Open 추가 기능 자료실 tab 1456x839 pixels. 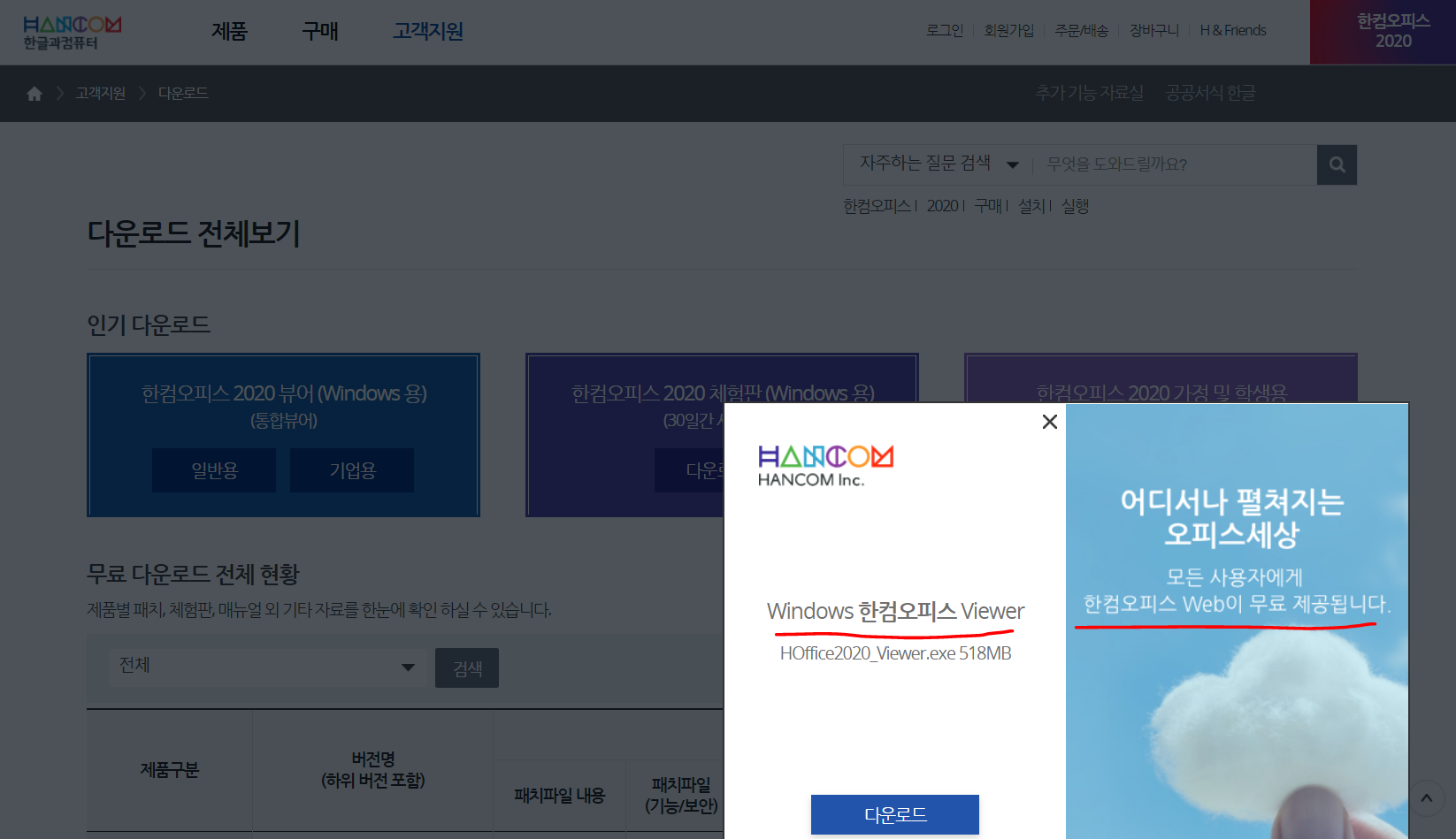1090,93
